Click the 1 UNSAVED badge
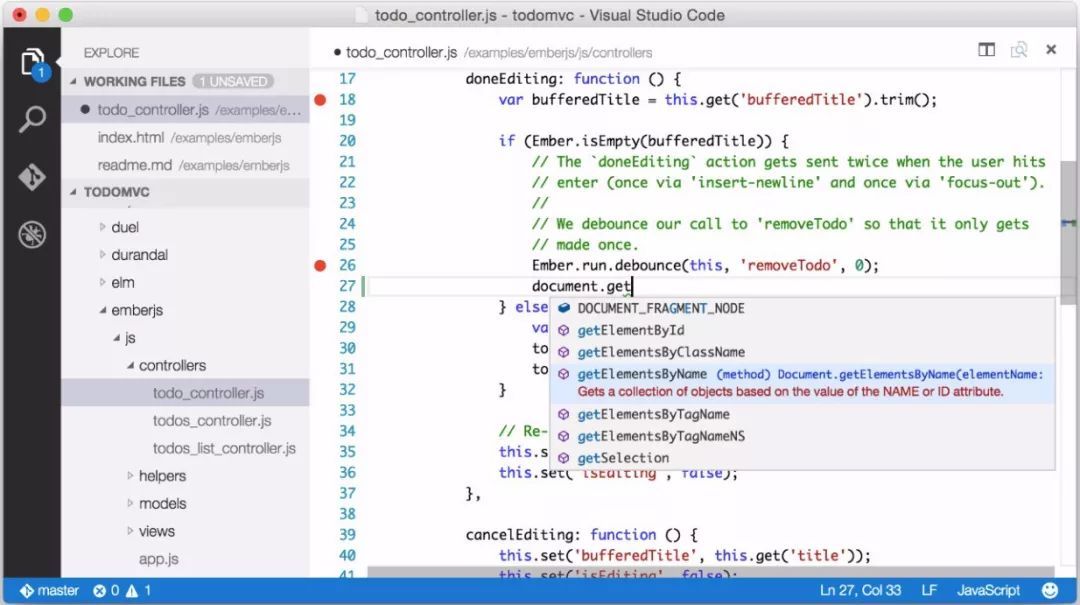This screenshot has width=1080, height=605. coord(233,81)
